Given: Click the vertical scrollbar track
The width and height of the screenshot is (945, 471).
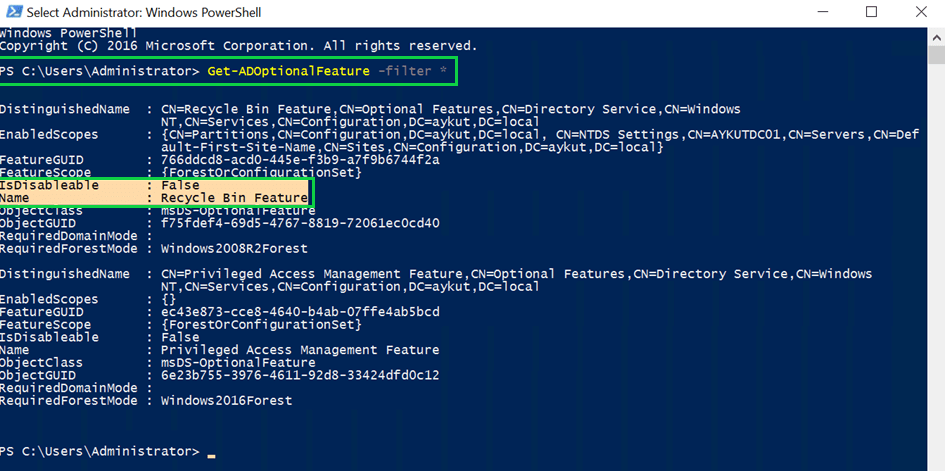Looking at the screenshot, I should [x=936, y=250].
